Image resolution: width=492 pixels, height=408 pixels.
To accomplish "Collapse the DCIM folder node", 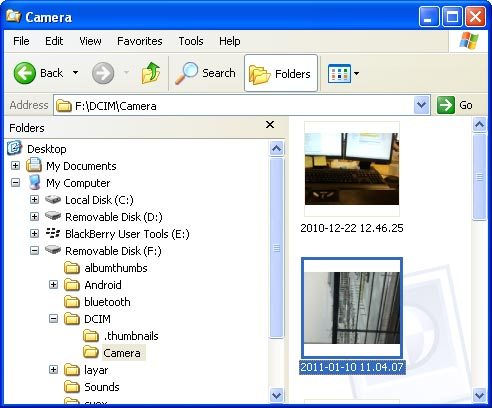I will tap(53, 319).
